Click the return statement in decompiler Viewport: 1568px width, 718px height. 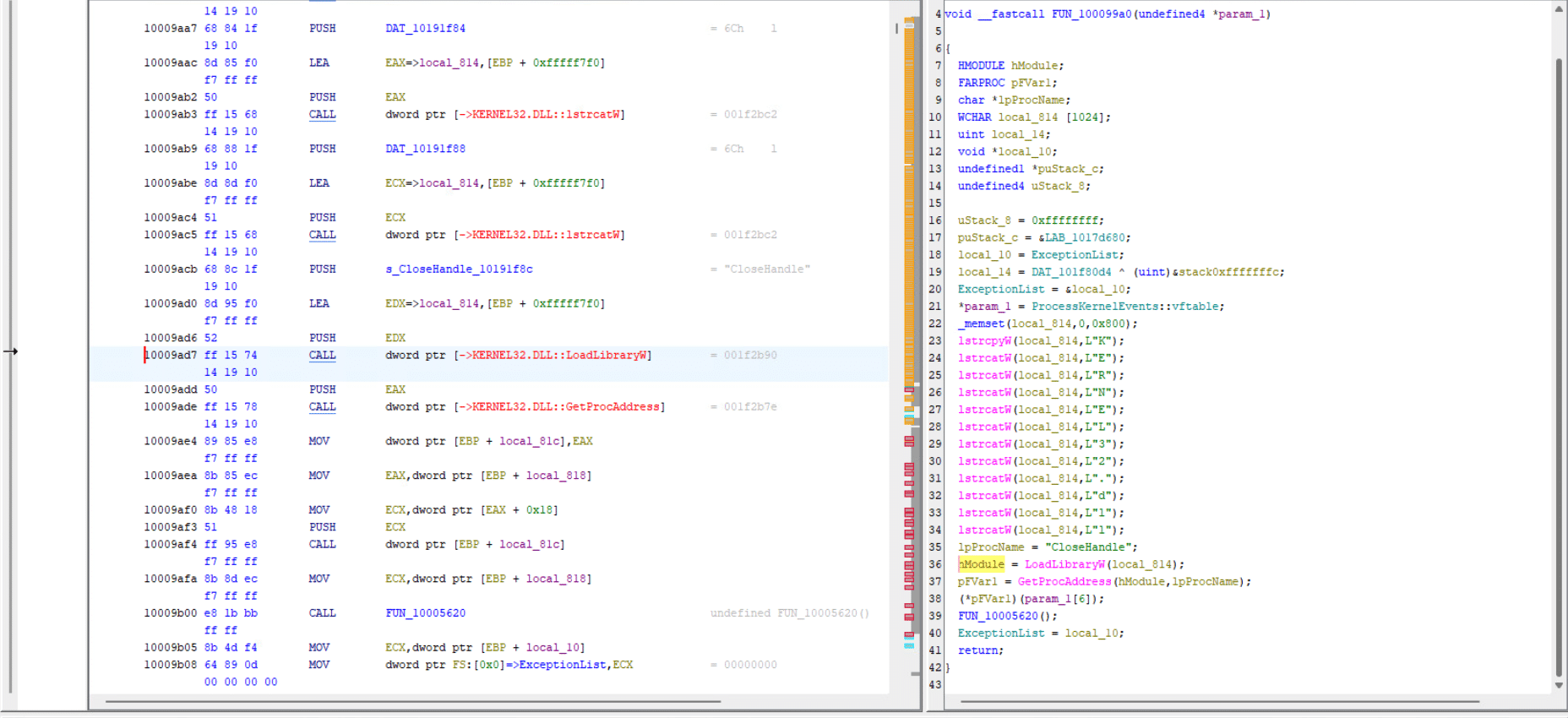coord(981,651)
